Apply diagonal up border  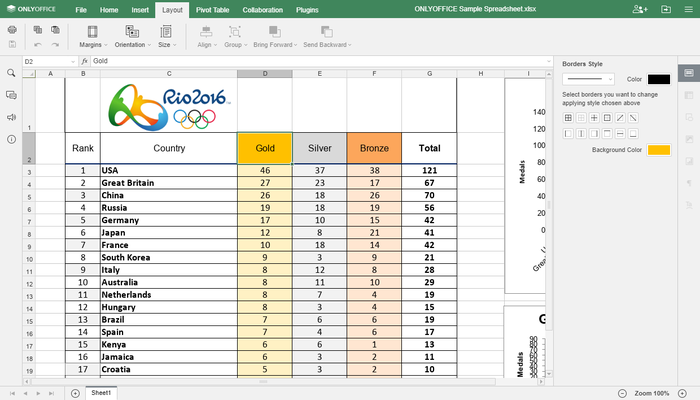coord(620,118)
